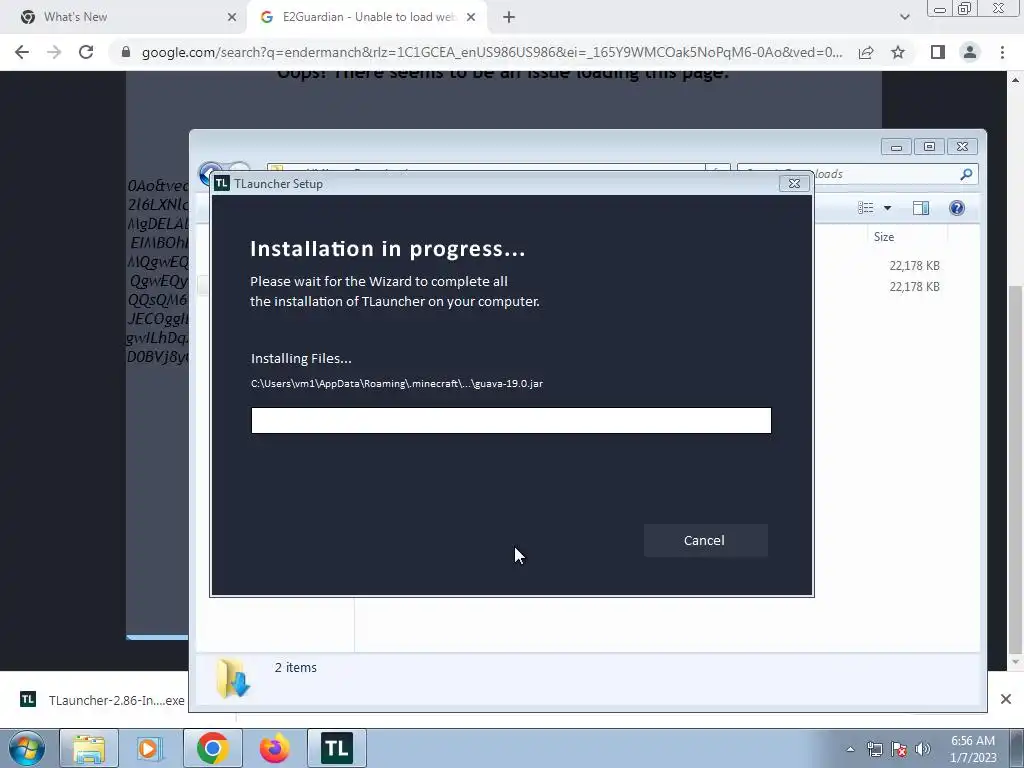Image resolution: width=1024 pixels, height=768 pixels.
Task: Click '2 items' status text in Explorer
Action: pyautogui.click(x=296, y=667)
